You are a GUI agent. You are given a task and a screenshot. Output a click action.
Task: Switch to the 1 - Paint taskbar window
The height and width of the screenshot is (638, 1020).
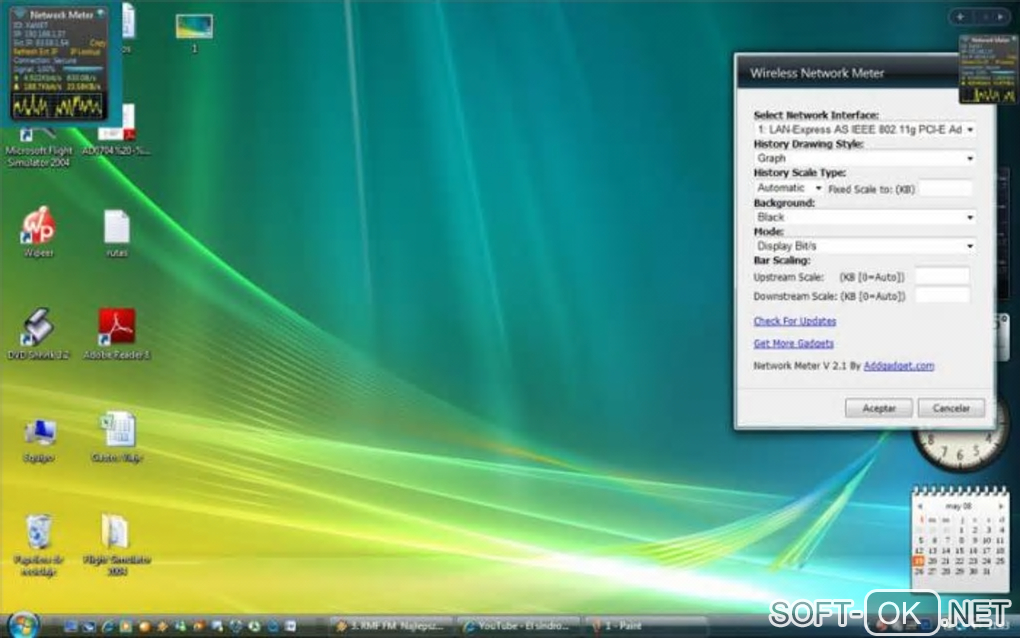(645, 626)
